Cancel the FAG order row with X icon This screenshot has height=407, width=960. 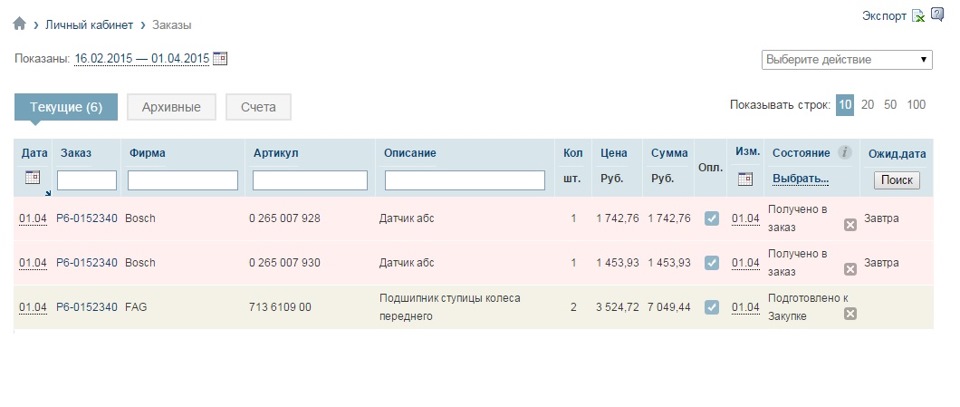(850, 314)
